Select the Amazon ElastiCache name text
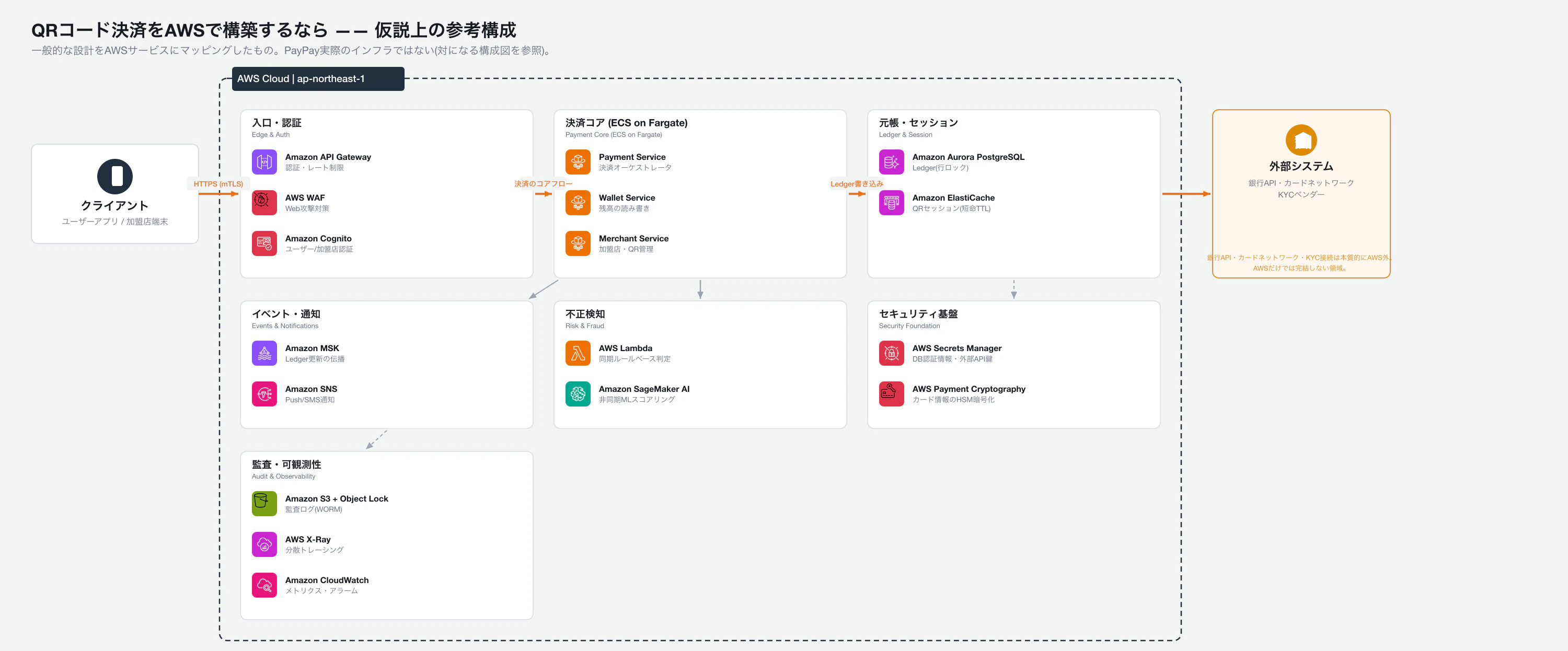 coord(953,197)
